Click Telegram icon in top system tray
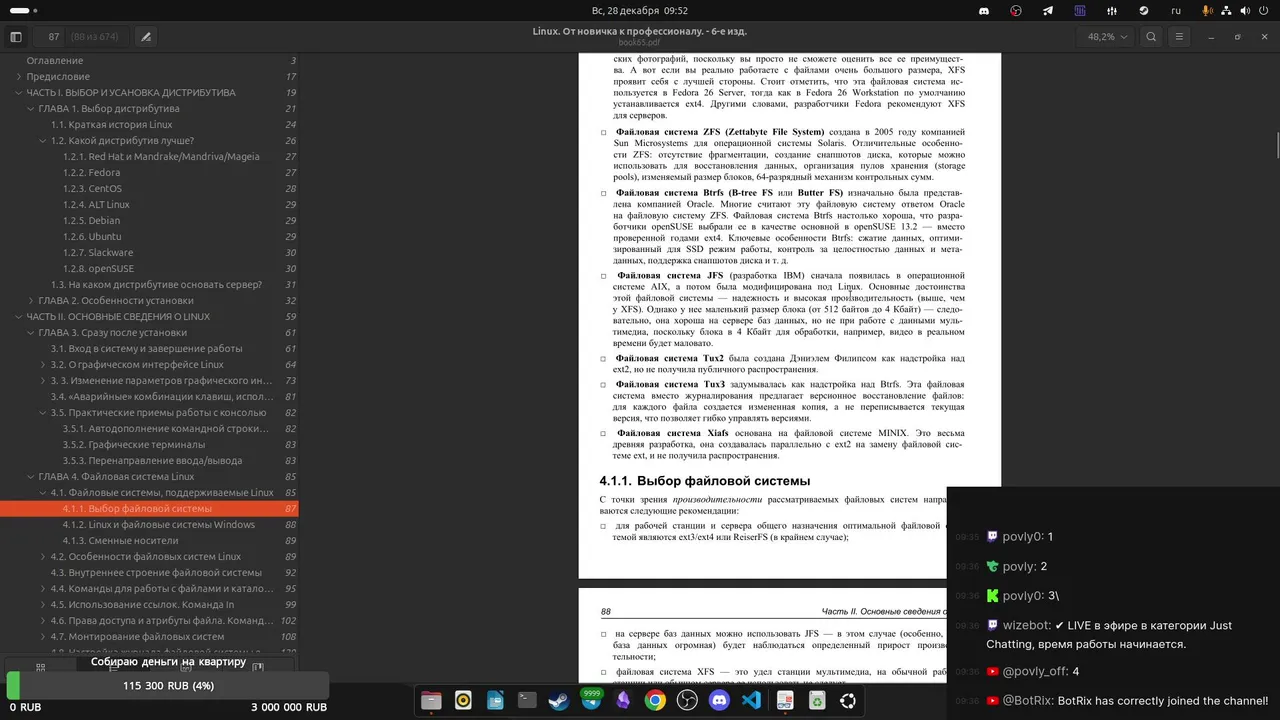Screen dimensions: 1280x720 point(1048,11)
